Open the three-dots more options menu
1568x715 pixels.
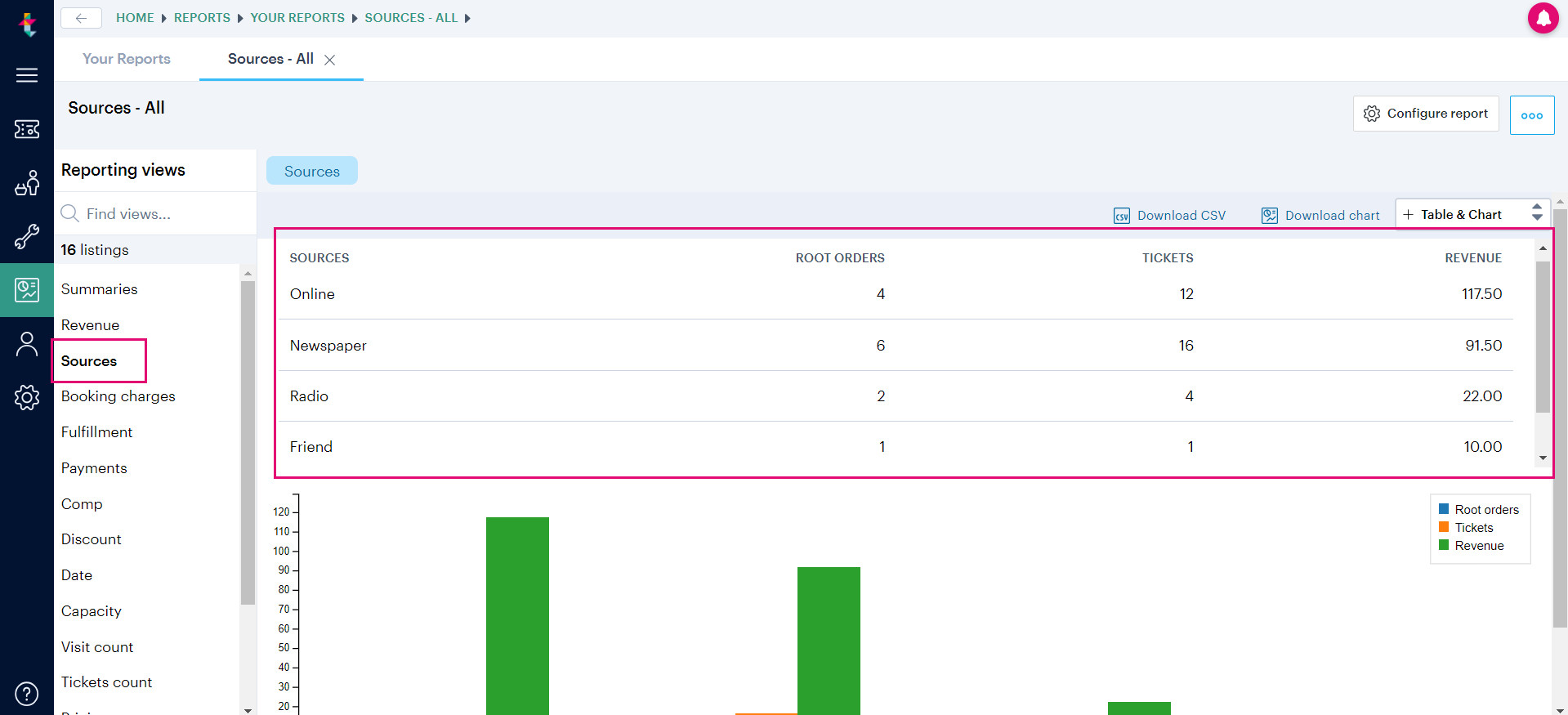point(1532,115)
